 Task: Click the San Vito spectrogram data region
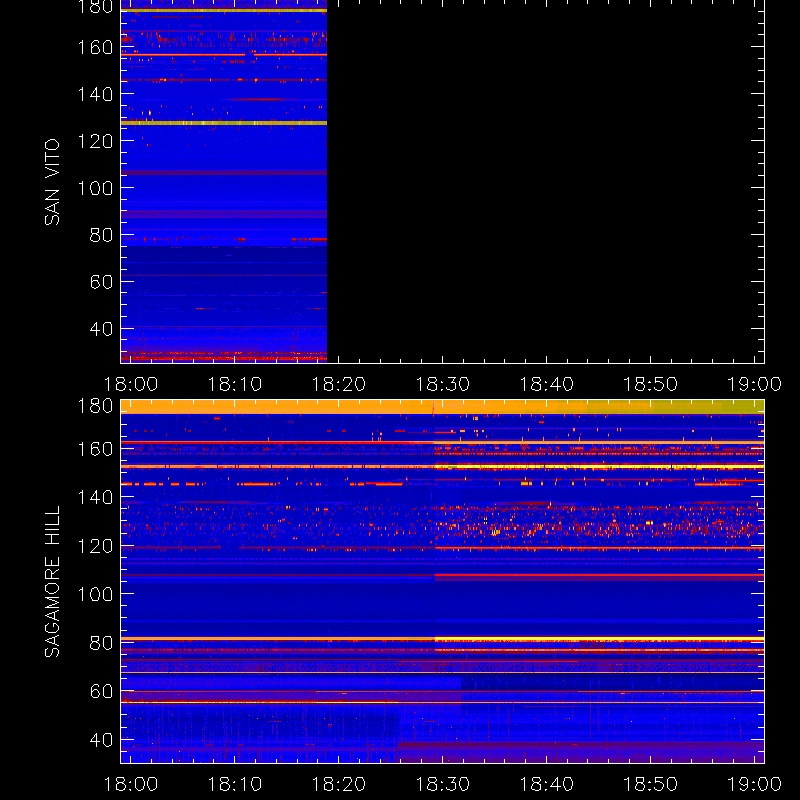coord(223,181)
